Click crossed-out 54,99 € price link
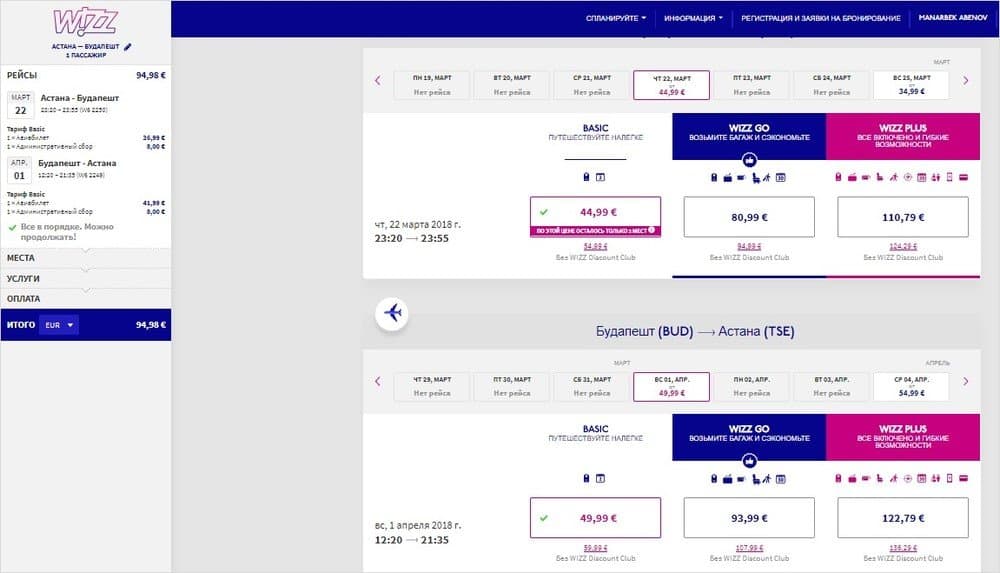Viewport: 1000px width, 573px height. click(595, 246)
